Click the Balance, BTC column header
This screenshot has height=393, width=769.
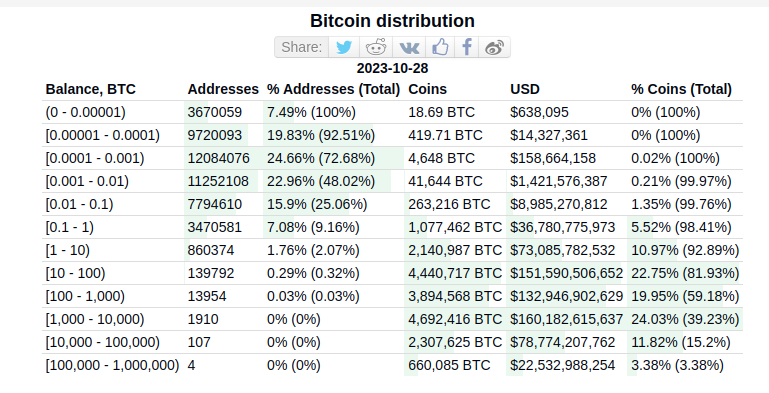click(91, 89)
